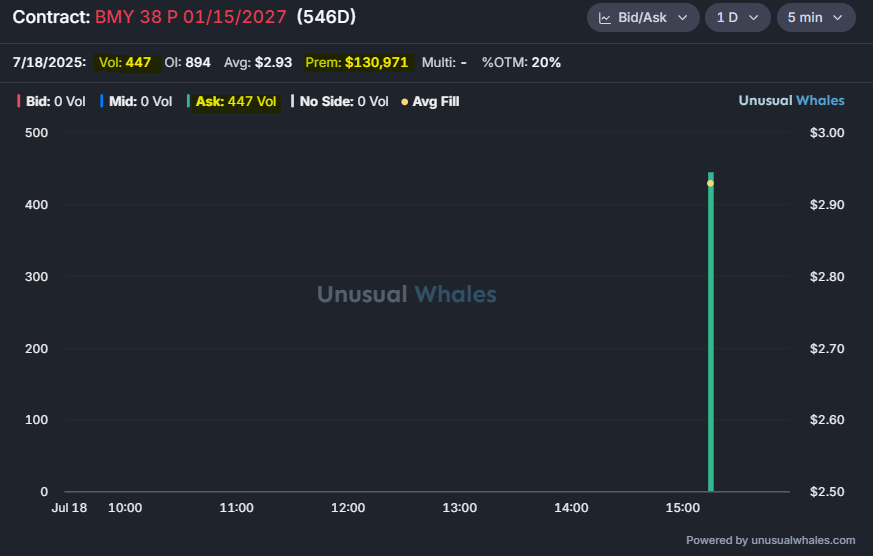The width and height of the screenshot is (873, 556).
Task: Click the 15:00 time axis label
Action: (x=683, y=508)
